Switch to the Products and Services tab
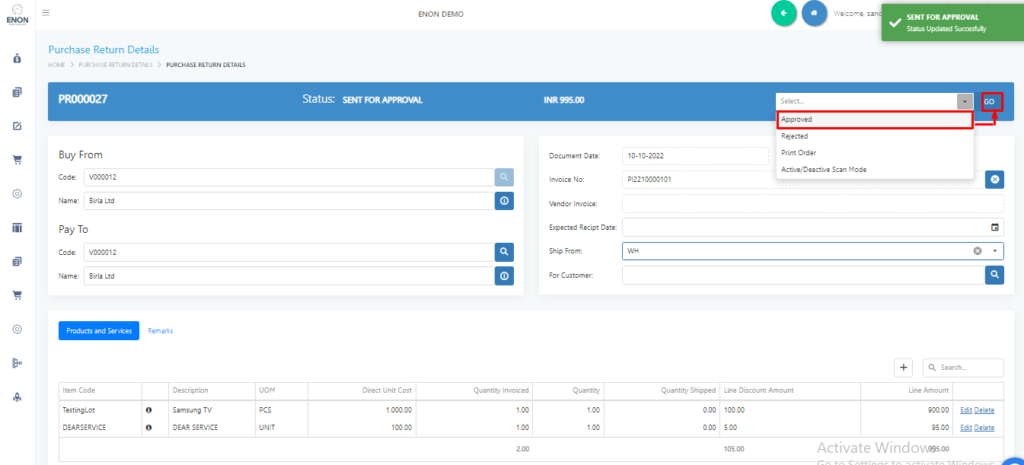The width and height of the screenshot is (1024, 465). [99, 331]
